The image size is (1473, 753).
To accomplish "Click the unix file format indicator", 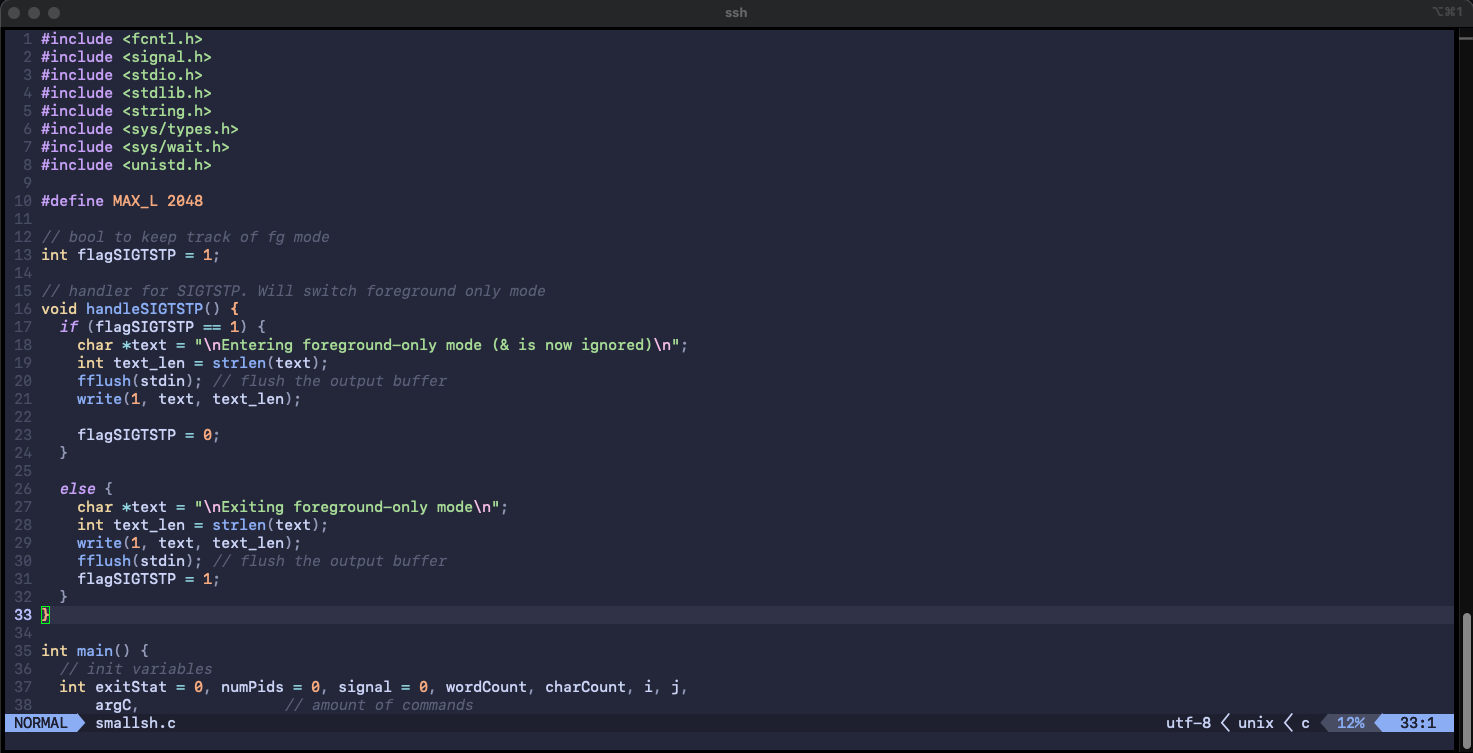I will tap(1254, 722).
